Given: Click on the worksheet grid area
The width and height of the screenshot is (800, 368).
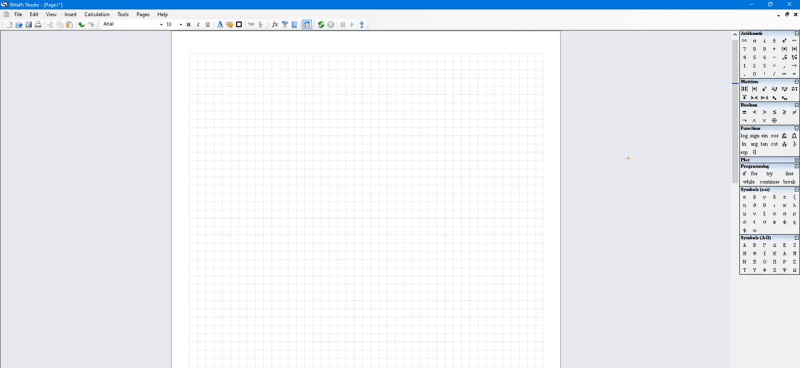Looking at the screenshot, I should pyautogui.click(x=366, y=209).
